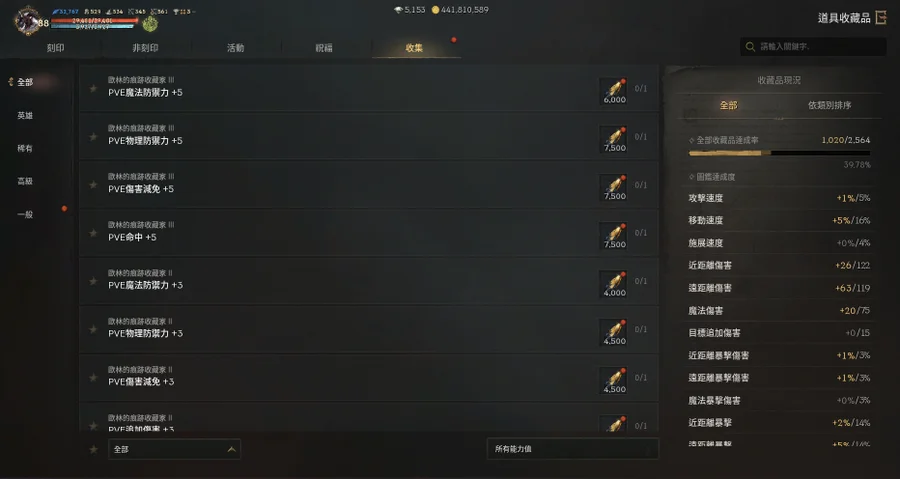
Task: Click the keyword search input field
Action: [x=813, y=46]
